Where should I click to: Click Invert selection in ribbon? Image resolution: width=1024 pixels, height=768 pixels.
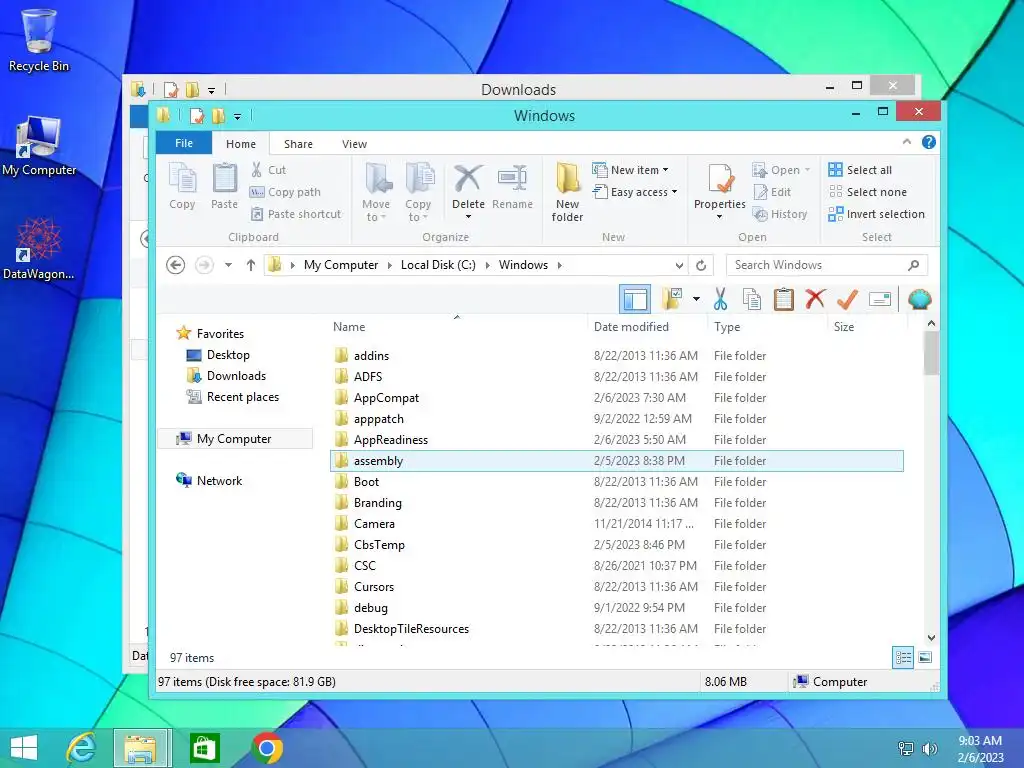(876, 214)
